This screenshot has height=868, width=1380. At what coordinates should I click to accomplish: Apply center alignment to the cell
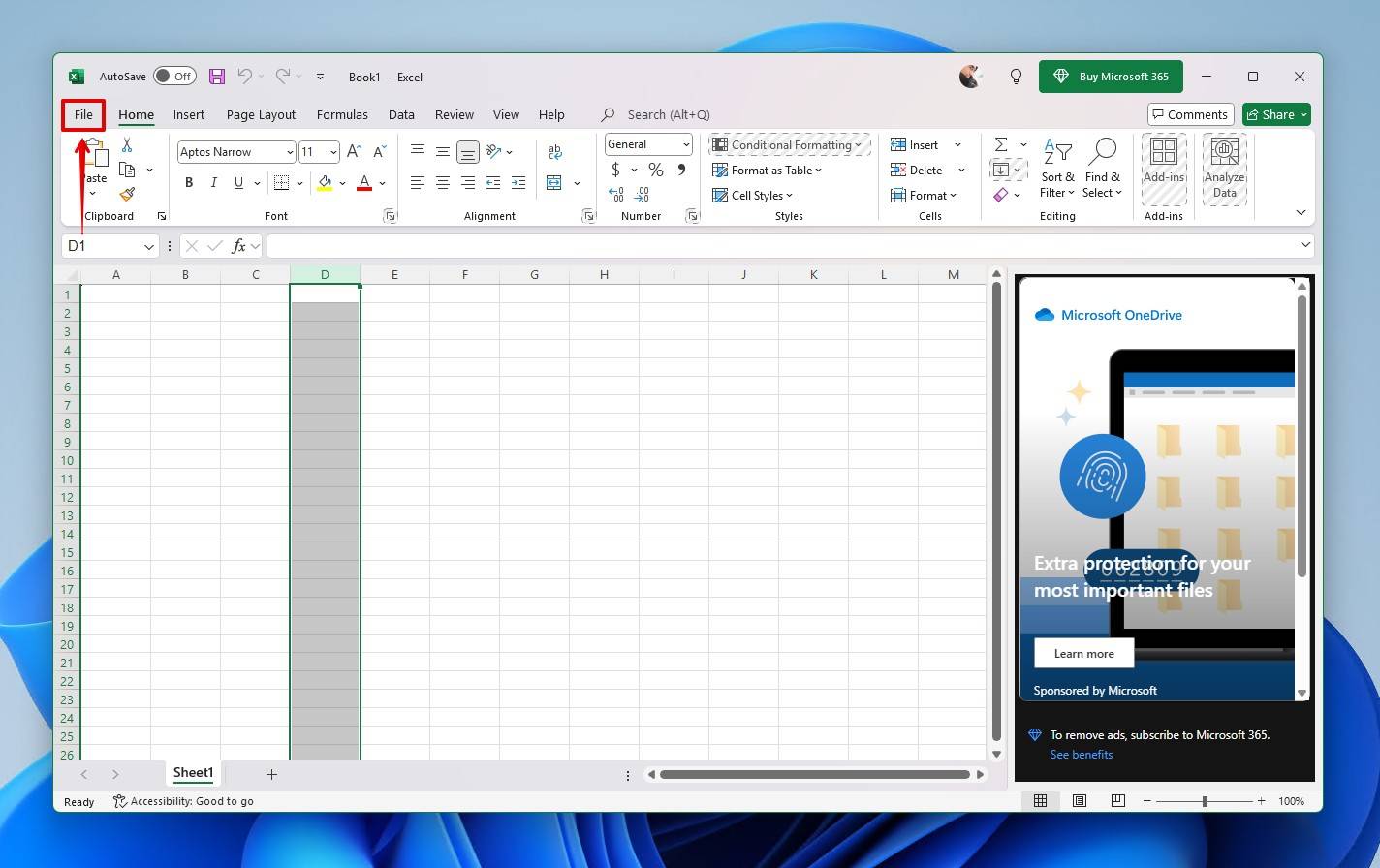442,182
